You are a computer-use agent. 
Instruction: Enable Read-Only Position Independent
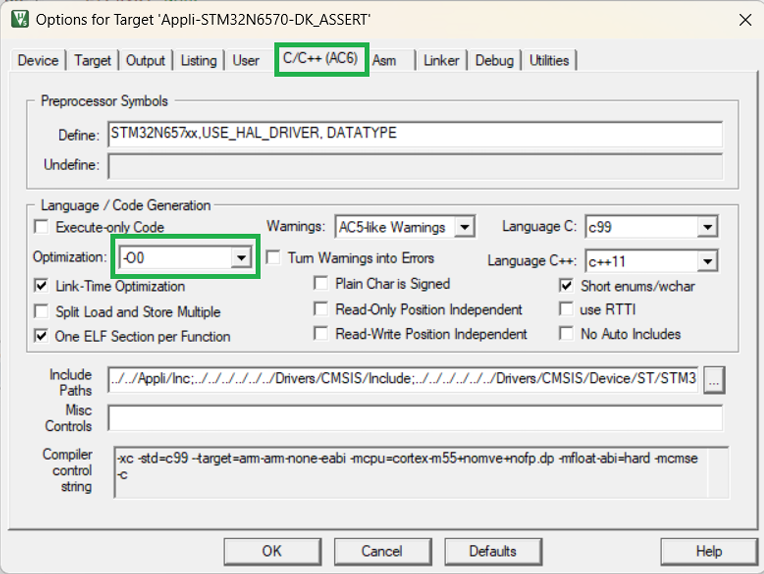[x=321, y=308]
